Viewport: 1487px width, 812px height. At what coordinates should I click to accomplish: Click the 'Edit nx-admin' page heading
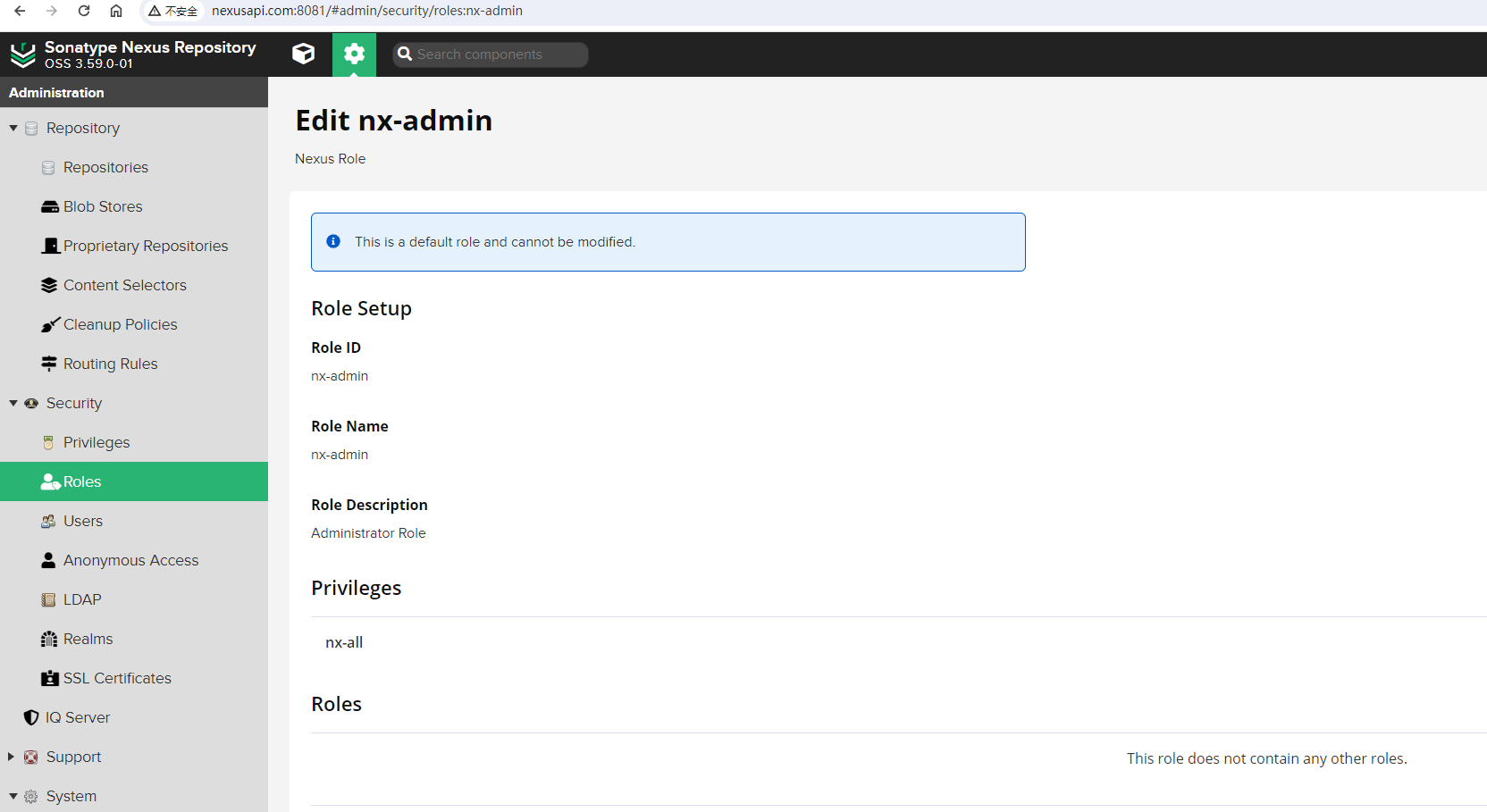click(x=393, y=121)
